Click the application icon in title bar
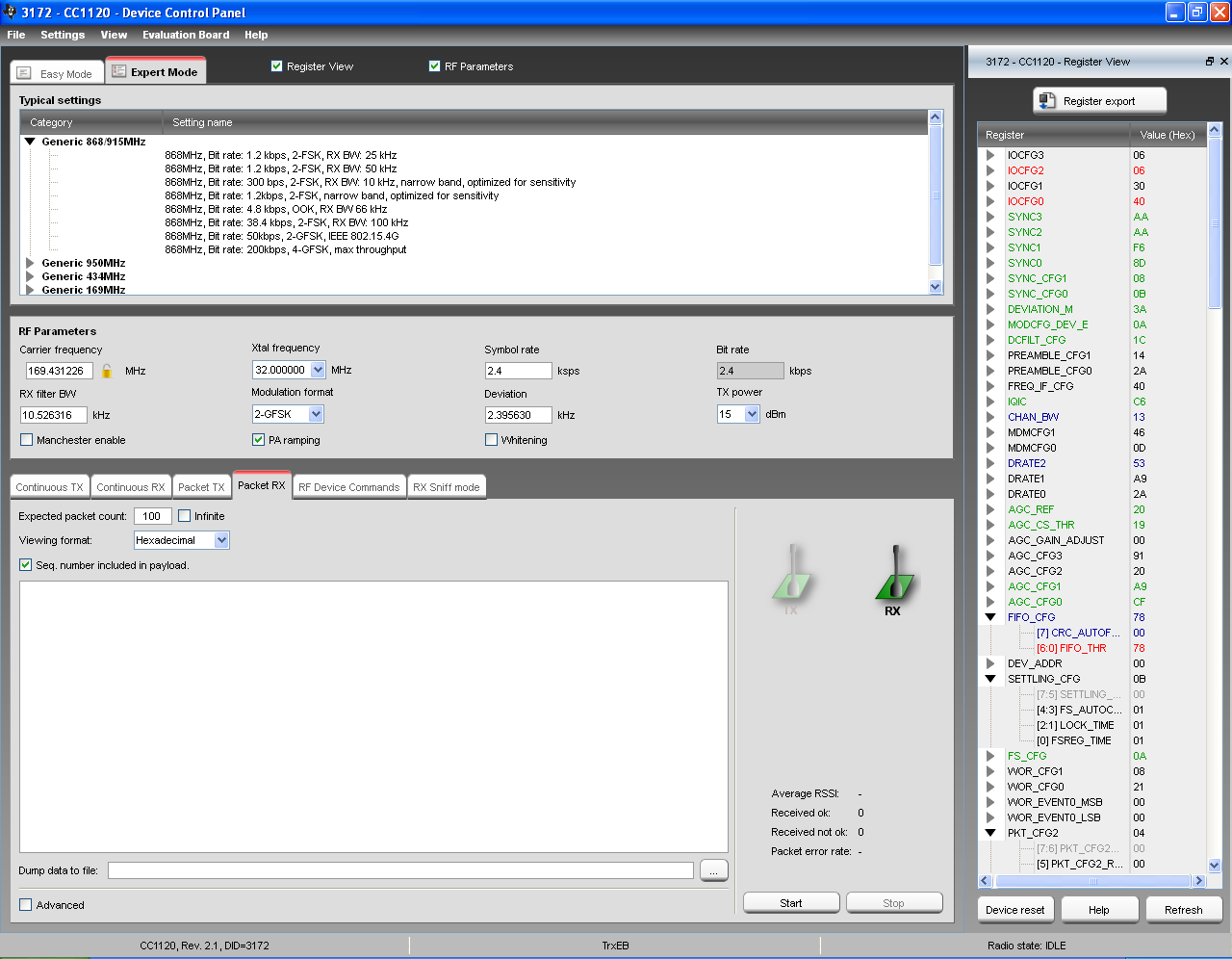 point(10,12)
